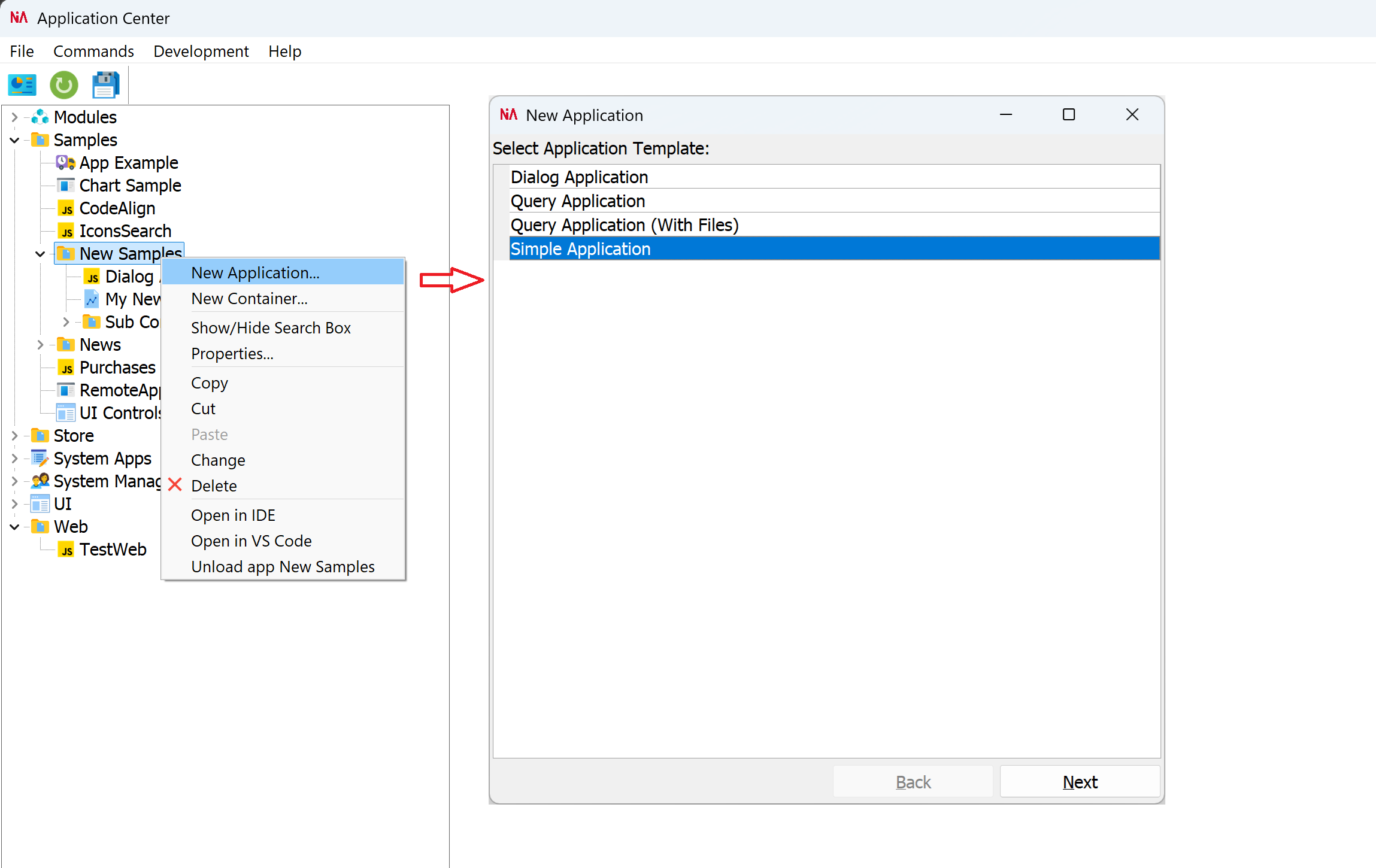Screen dimensions: 1376x868
Task: Click the Modules cube icon
Action: 40,116
